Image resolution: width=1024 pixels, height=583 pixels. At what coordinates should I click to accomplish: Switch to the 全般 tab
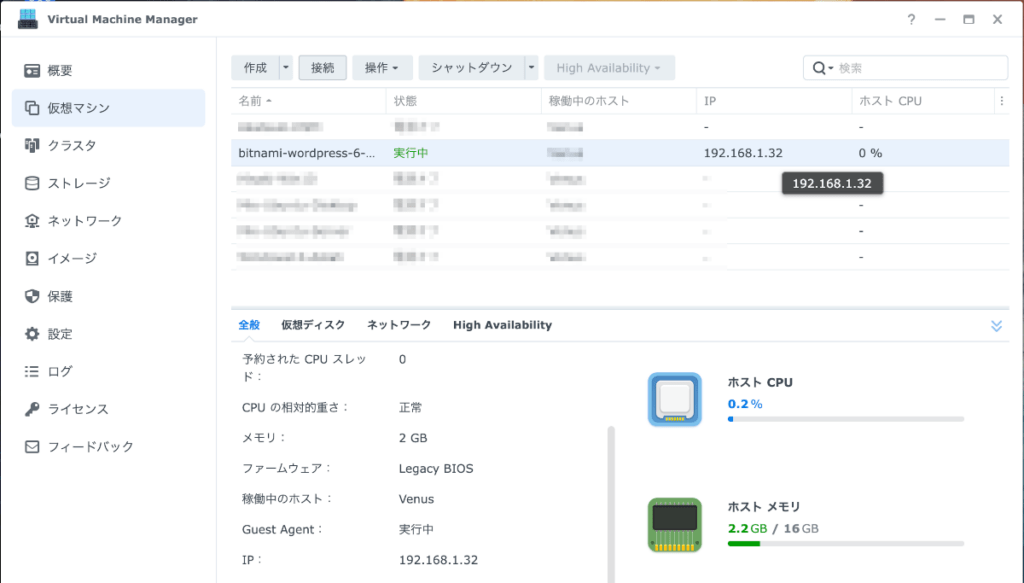pos(249,325)
